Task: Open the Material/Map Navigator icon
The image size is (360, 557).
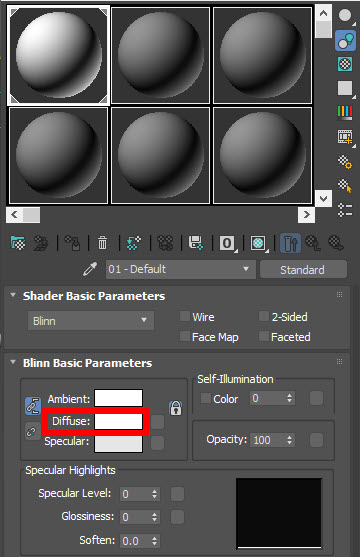Action: [345, 210]
